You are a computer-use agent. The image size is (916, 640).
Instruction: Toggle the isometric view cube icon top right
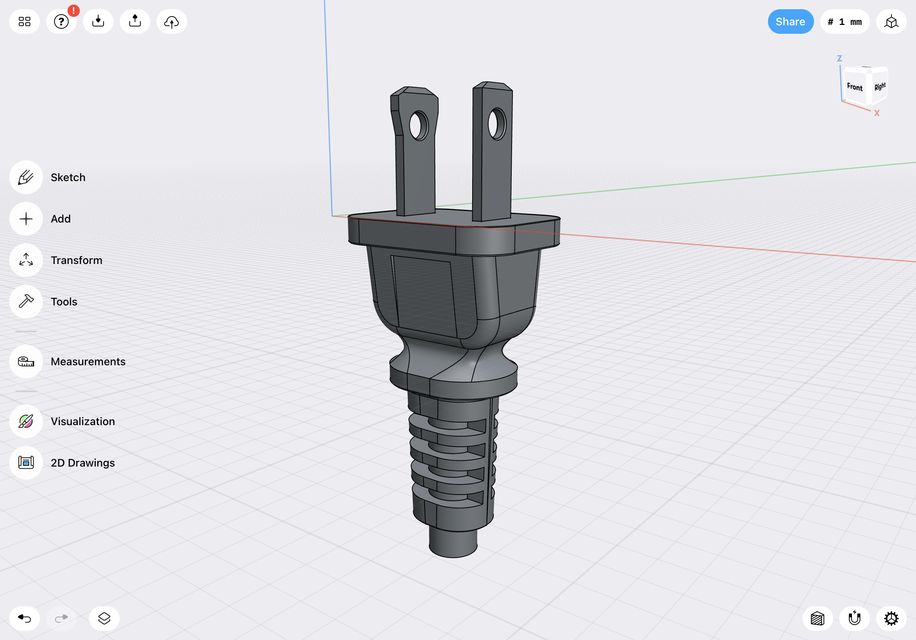890,21
